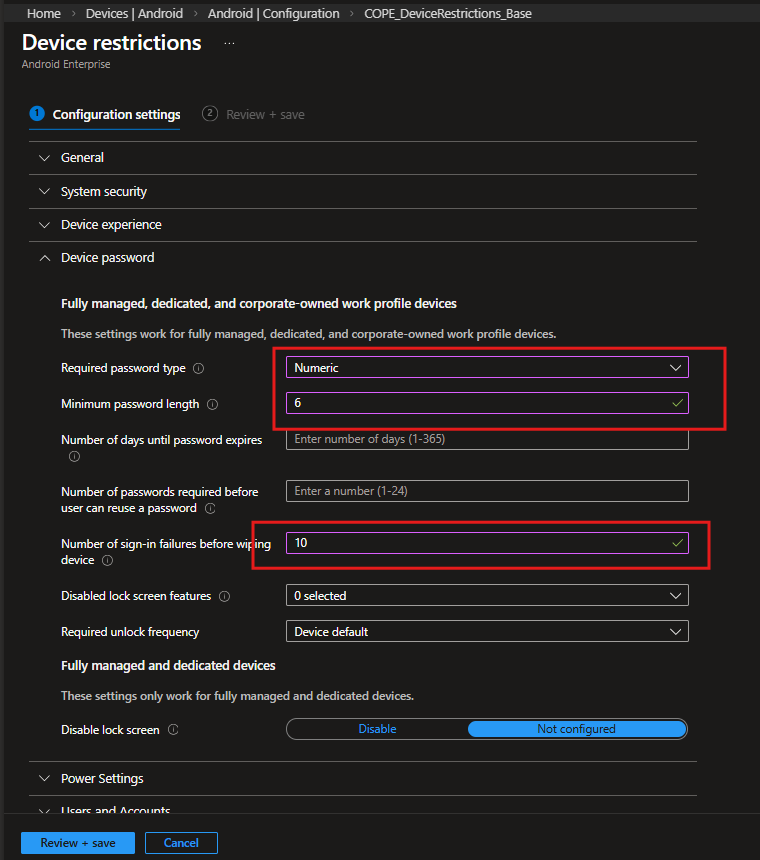Click info icon next to Disable lock screen
Viewport: 760px width, 860px height.
pyautogui.click(x=173, y=730)
